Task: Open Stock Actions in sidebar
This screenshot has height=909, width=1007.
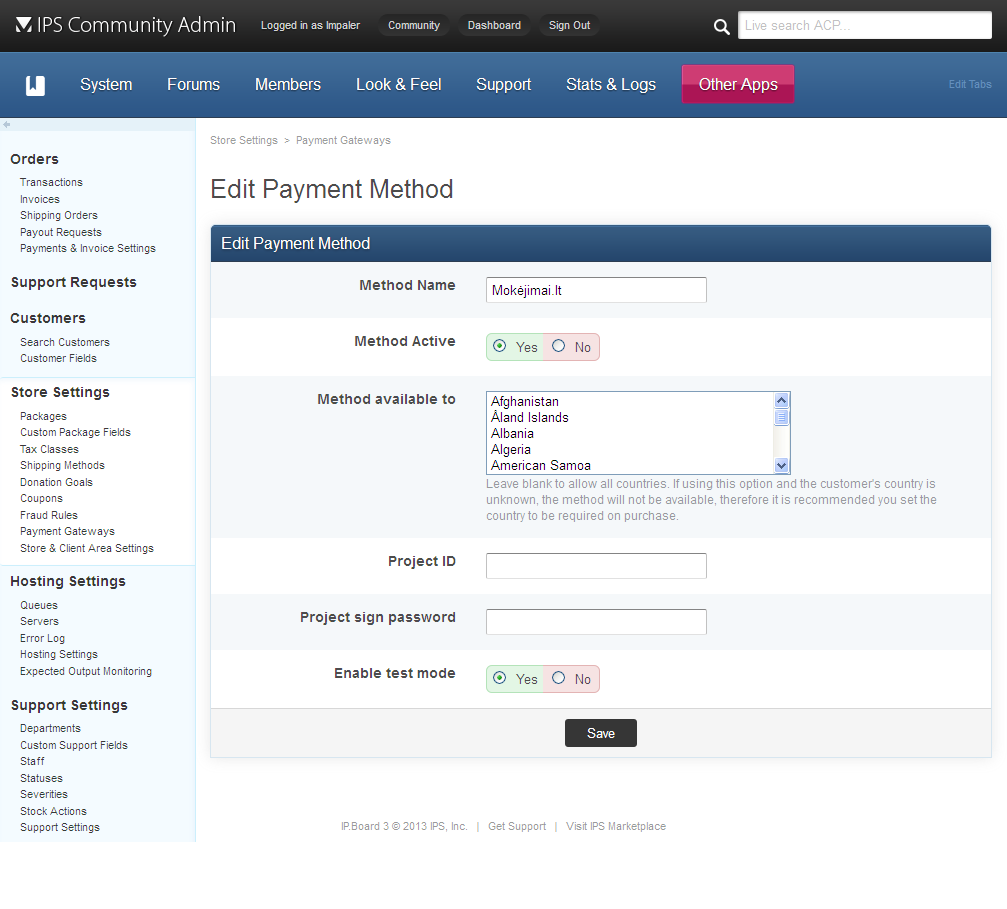Action: click(x=53, y=811)
